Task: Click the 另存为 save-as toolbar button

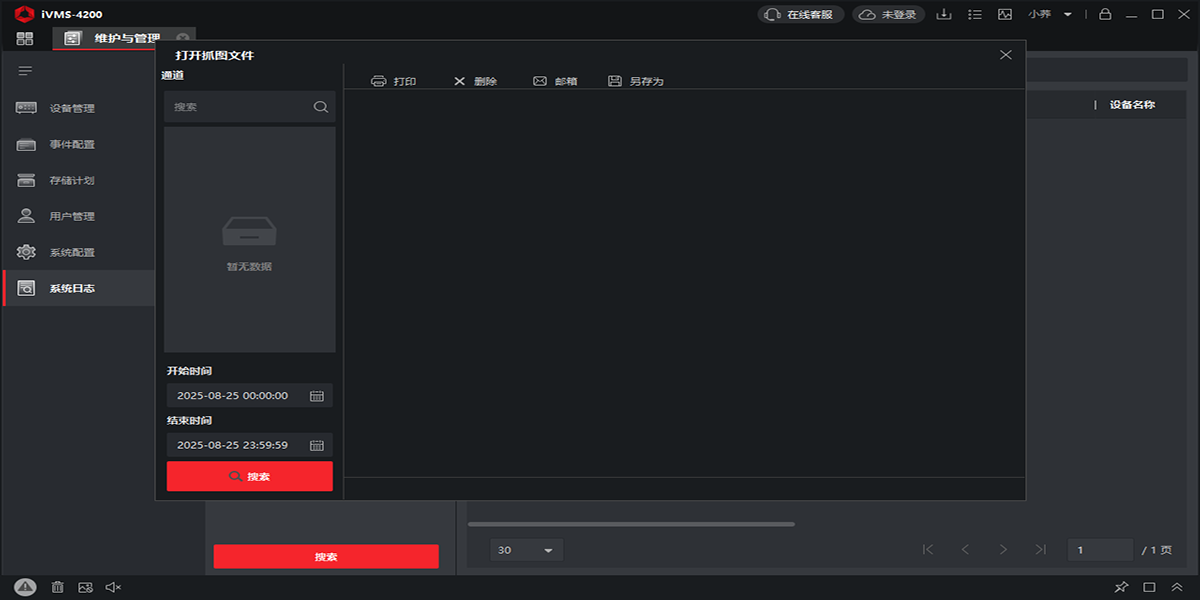Action: (636, 81)
